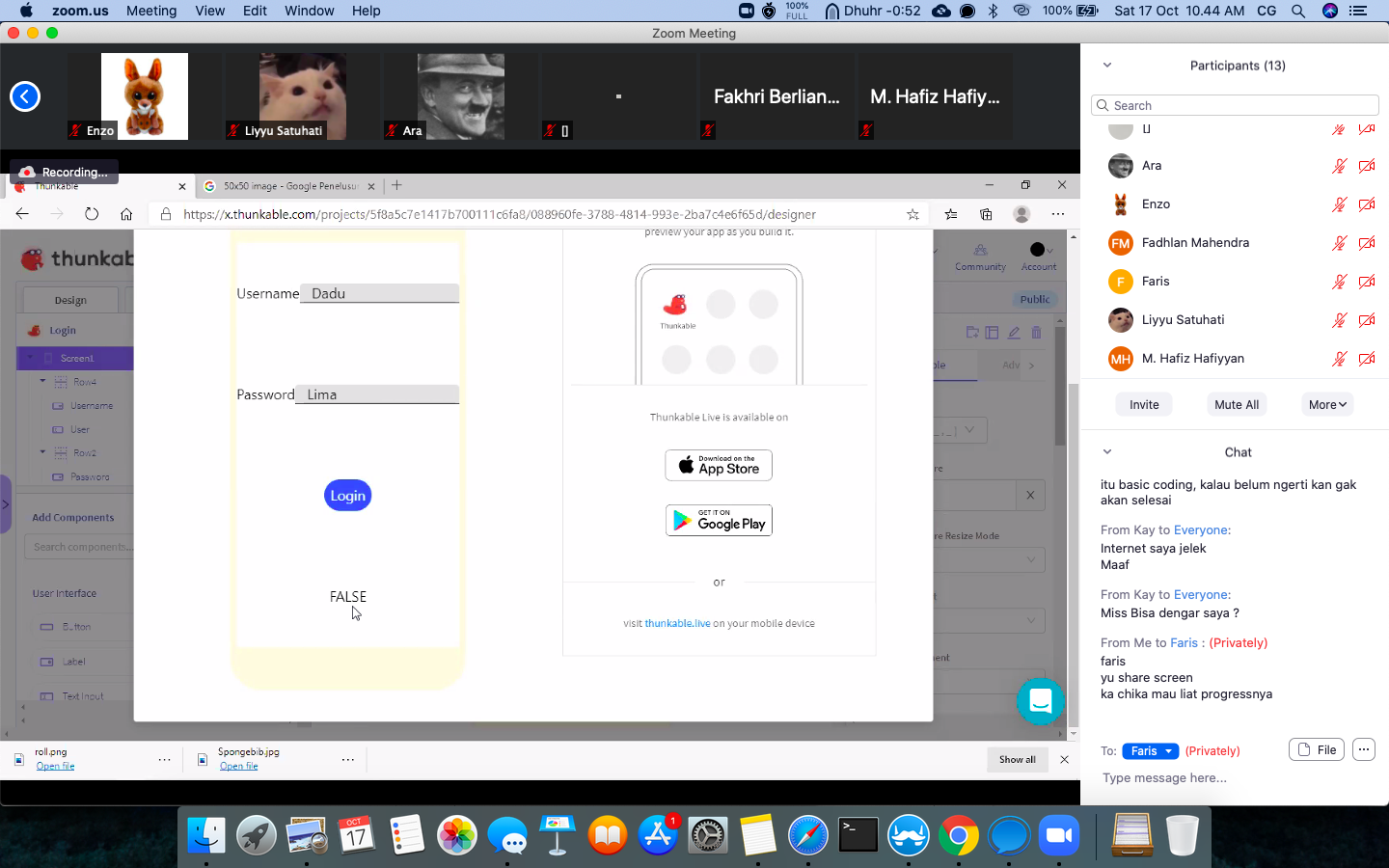
Task: Open options menu for roll.png download
Action: coord(165,759)
